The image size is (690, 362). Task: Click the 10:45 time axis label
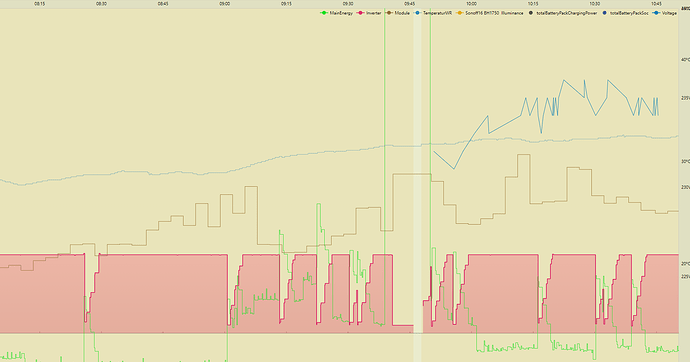tap(656, 4)
